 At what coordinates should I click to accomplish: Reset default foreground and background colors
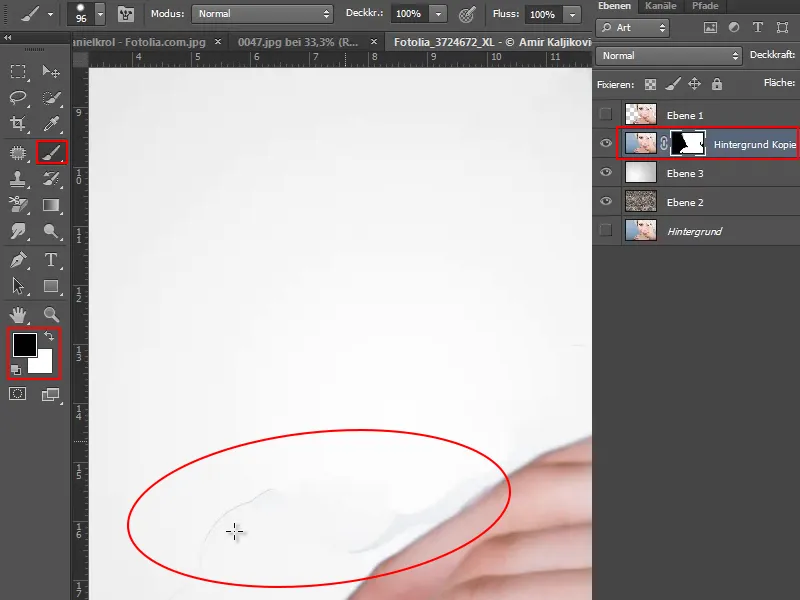coord(16,370)
